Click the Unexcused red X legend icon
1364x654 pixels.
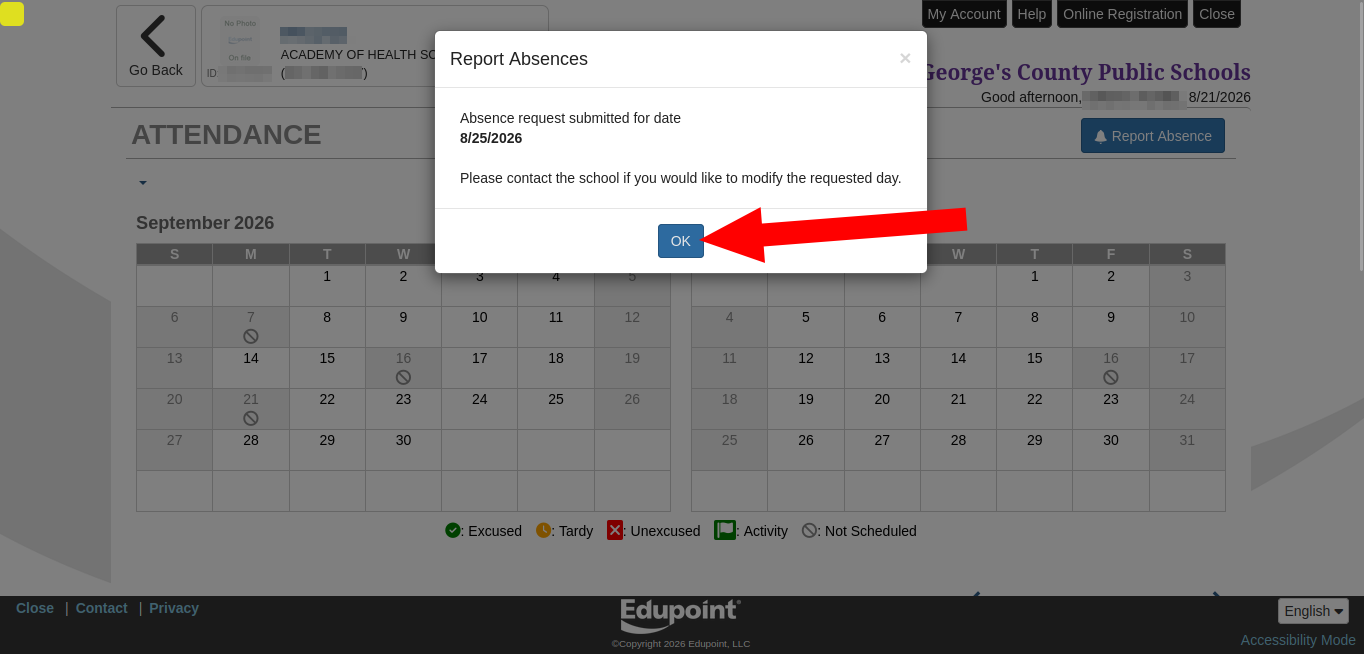pyautogui.click(x=615, y=530)
